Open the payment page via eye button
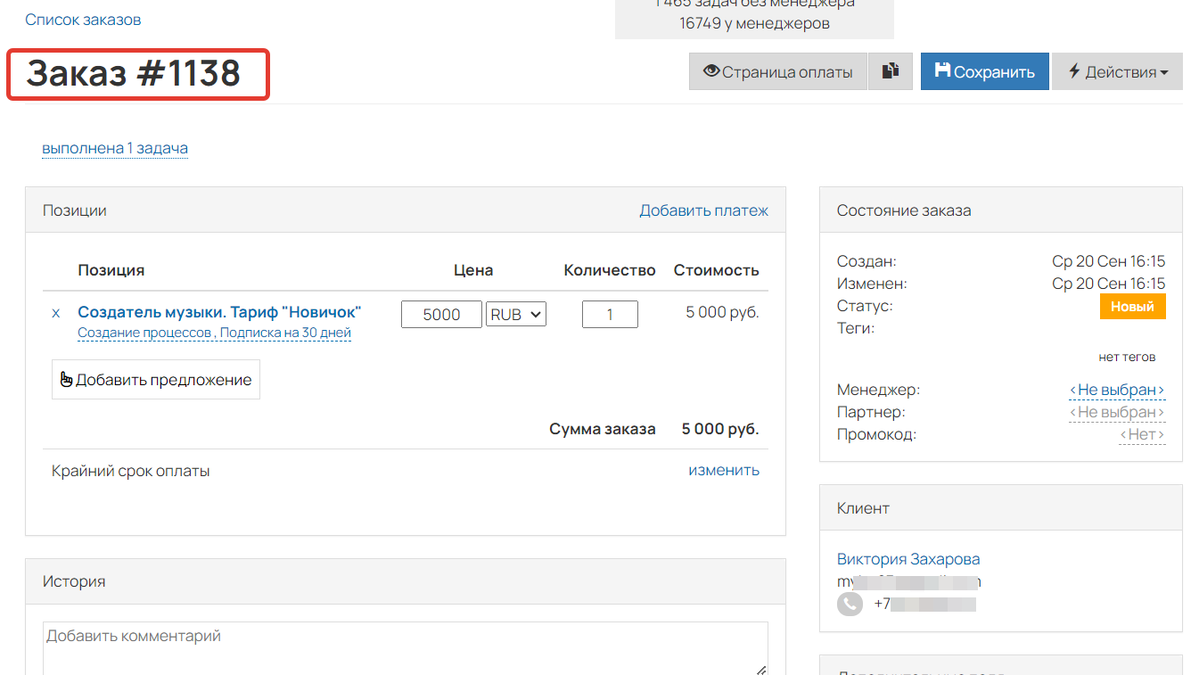1199x675 pixels. pyautogui.click(x=777, y=71)
